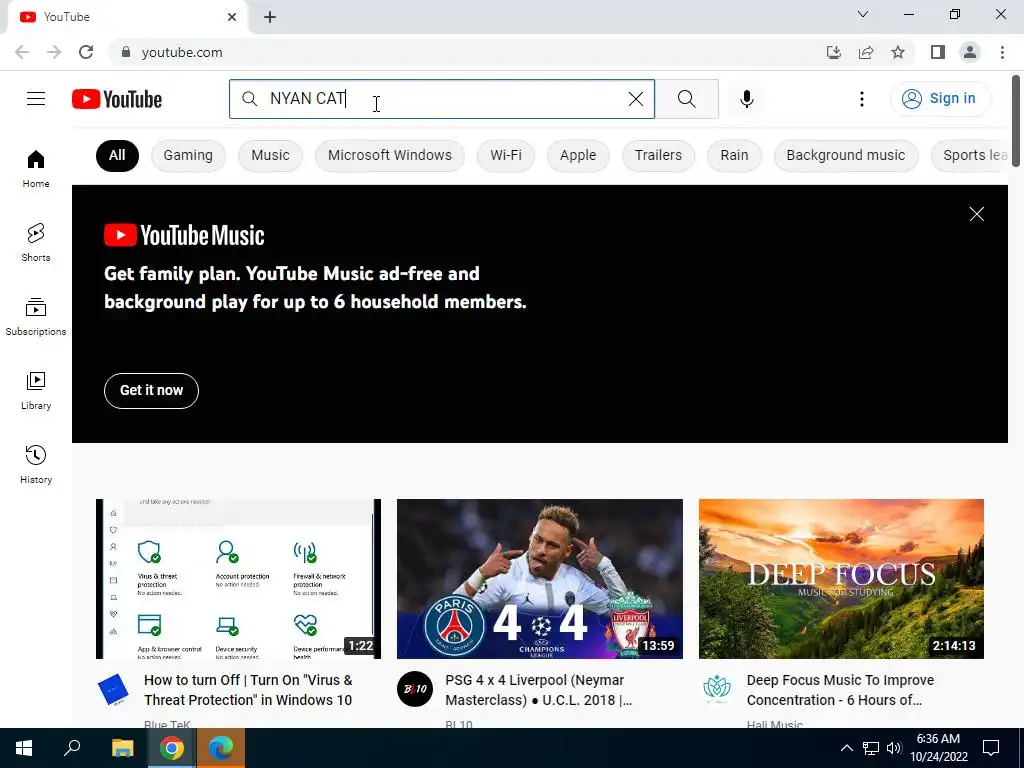Open Windows taskbar search
Screen dimensions: 1024x768
click(x=72, y=748)
